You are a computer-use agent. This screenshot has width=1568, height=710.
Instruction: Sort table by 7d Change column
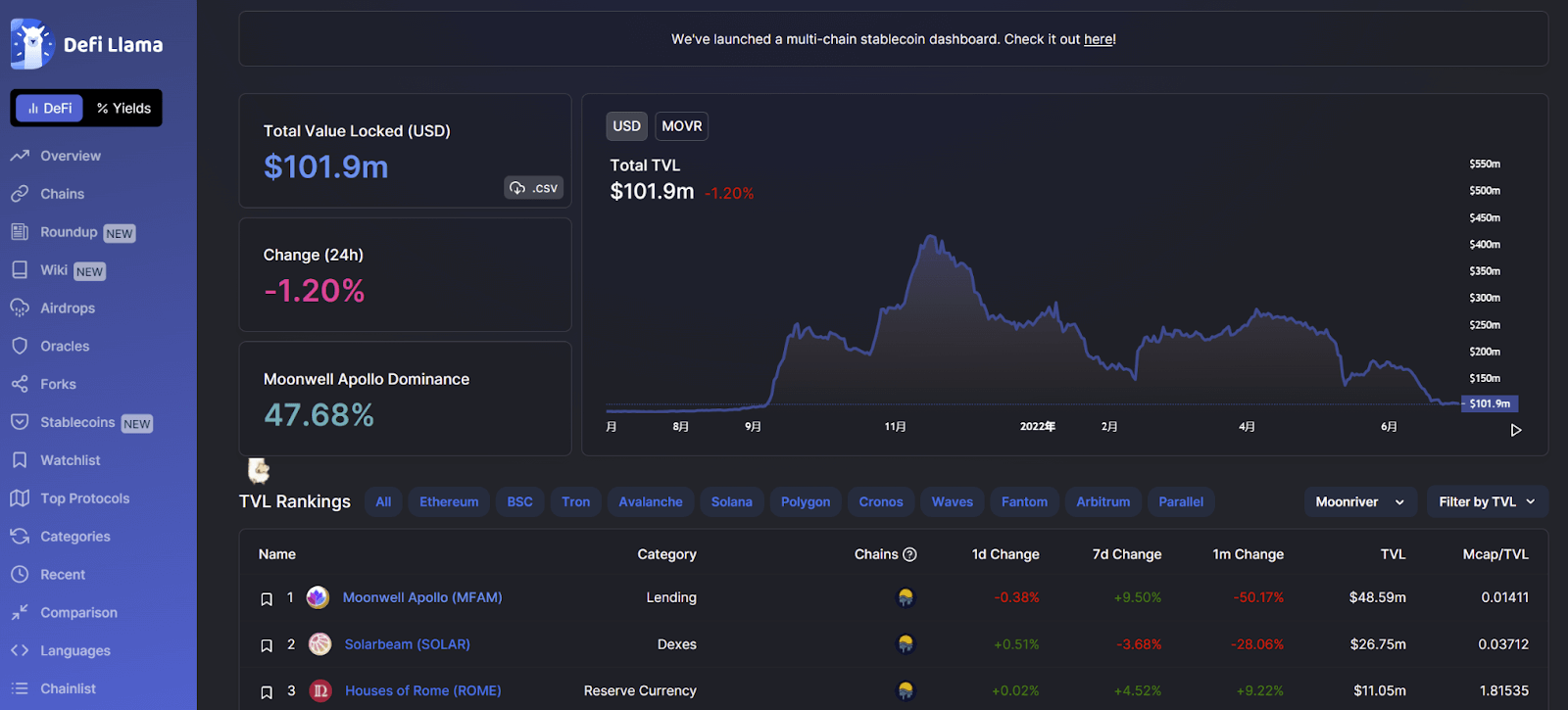1127,554
